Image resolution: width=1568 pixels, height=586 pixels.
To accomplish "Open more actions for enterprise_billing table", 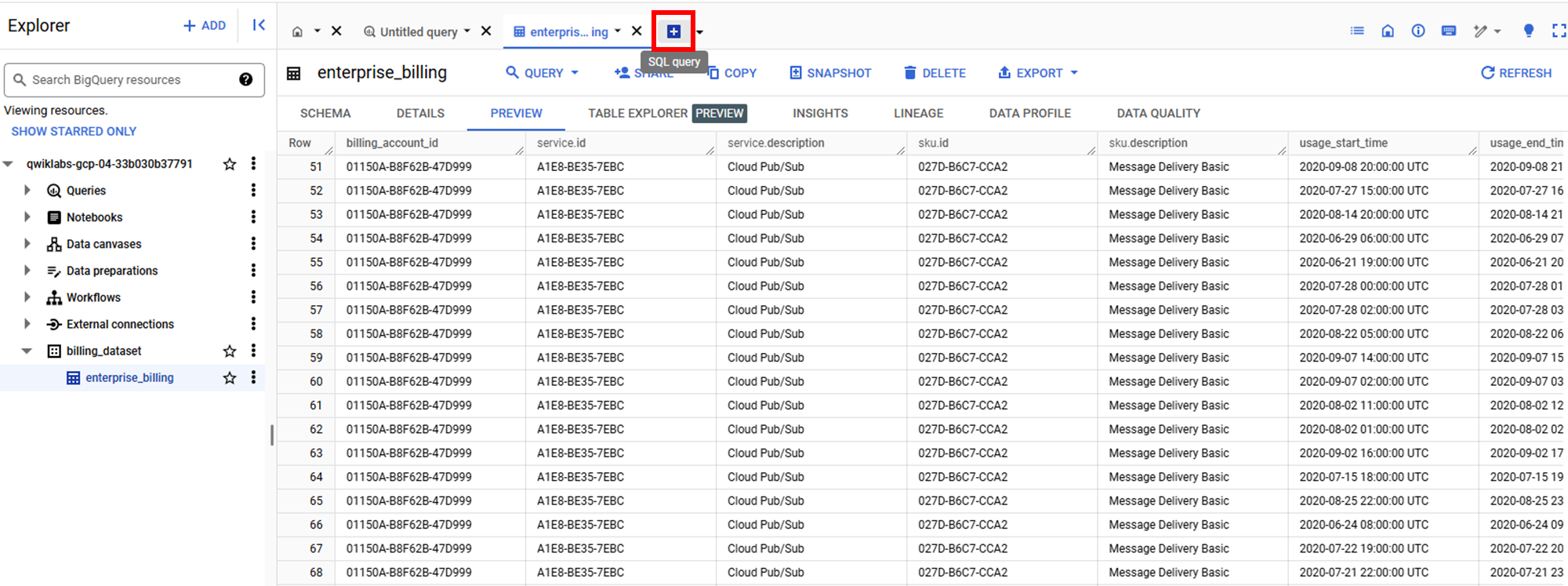I will 253,377.
